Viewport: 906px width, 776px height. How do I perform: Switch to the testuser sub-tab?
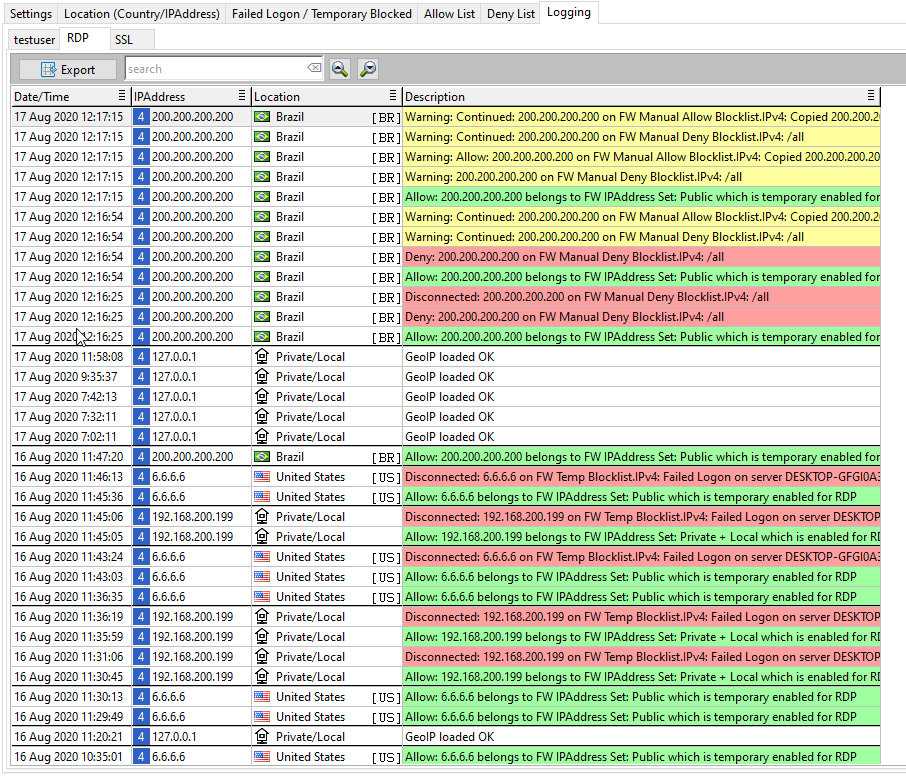click(x=33, y=40)
